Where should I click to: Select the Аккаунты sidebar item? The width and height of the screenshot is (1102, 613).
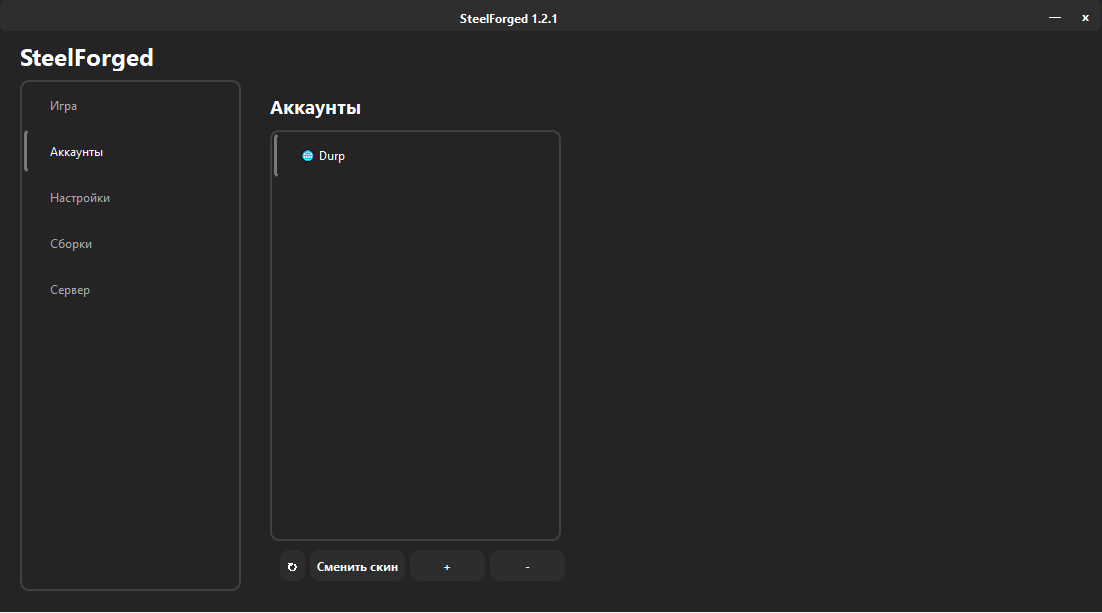coord(131,152)
